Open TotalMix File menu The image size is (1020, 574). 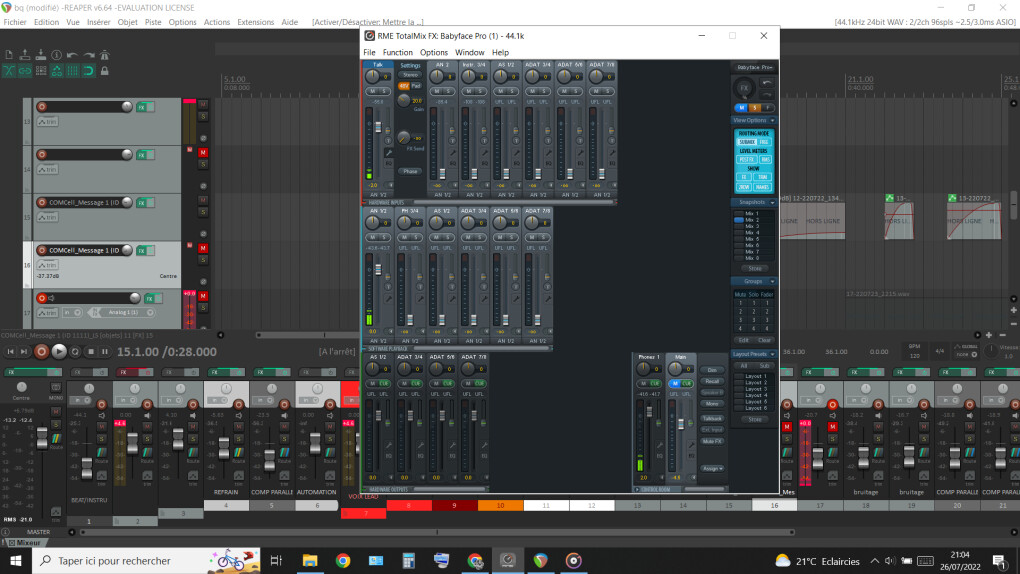coord(369,52)
